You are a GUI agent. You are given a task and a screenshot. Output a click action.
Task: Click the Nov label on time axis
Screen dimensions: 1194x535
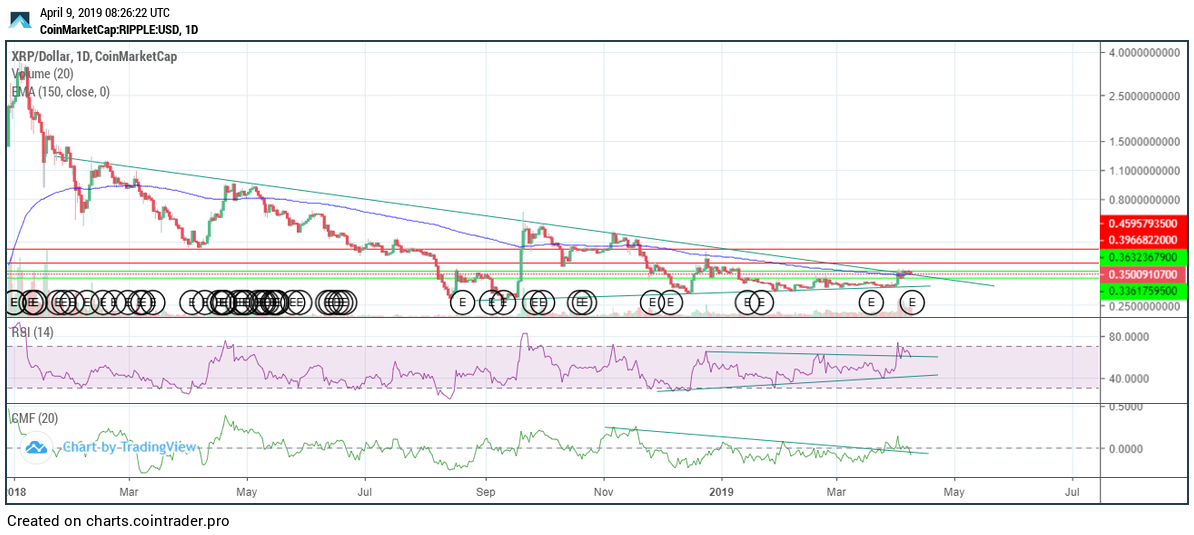point(604,492)
